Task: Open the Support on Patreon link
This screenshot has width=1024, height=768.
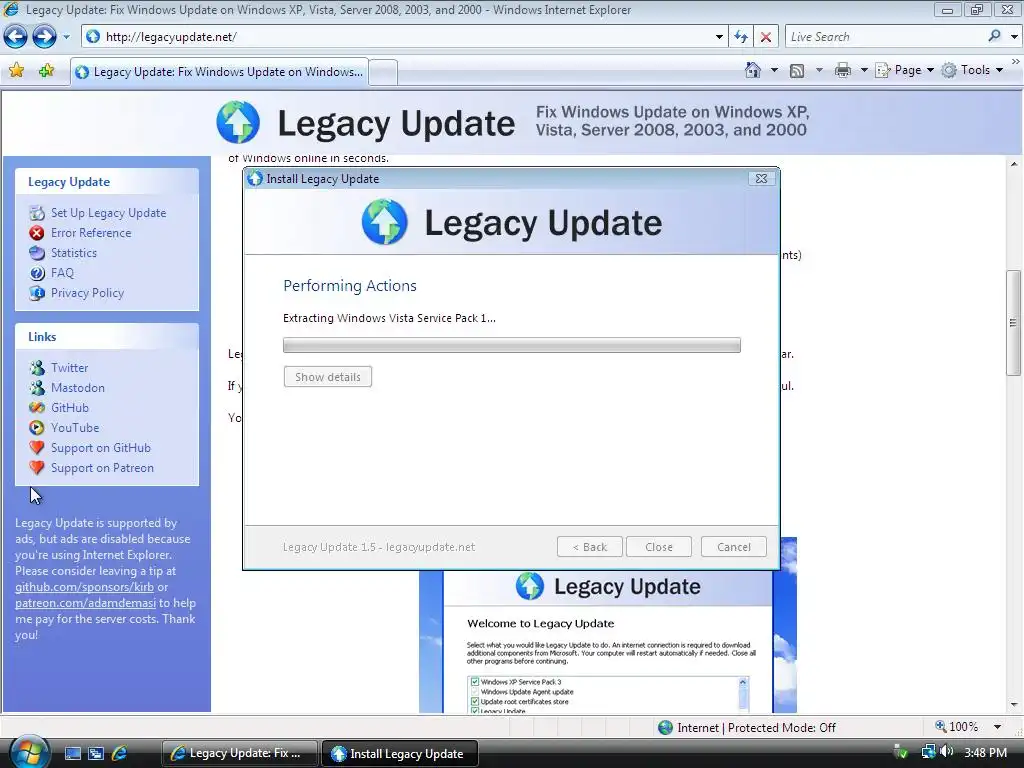Action: (103, 468)
